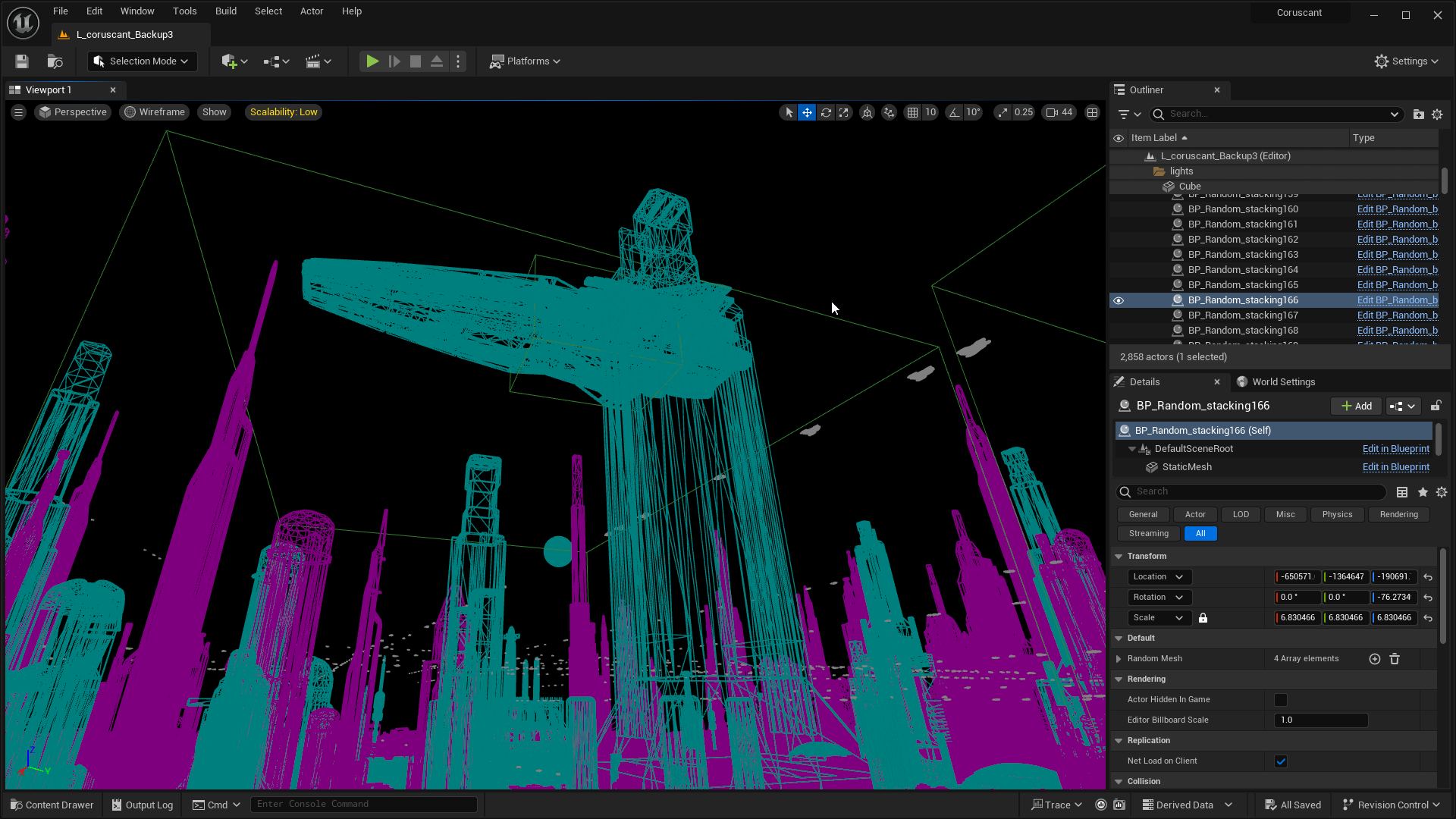Viewport: 1456px width, 819px height.
Task: Click the Console Command input field
Action: [x=364, y=805]
